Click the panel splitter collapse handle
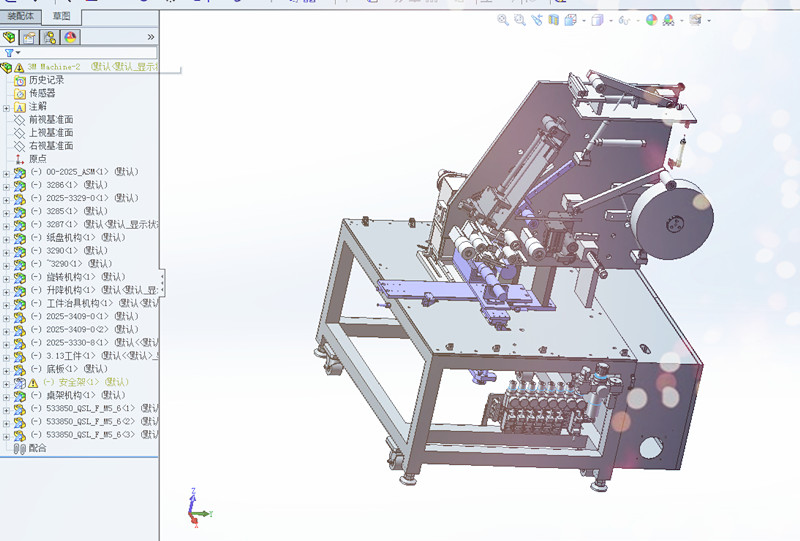The width and height of the screenshot is (800, 541). [x=162, y=282]
